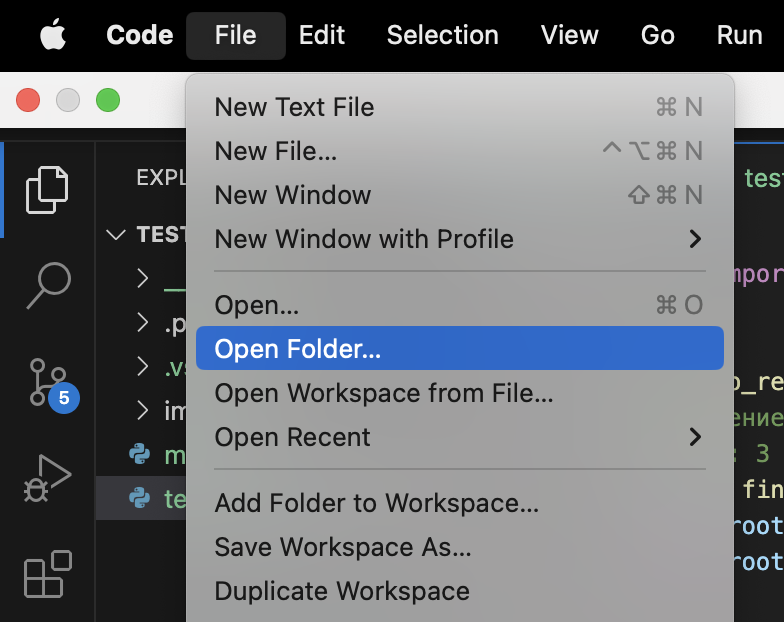Choose New File... from the File menu
This screenshot has width=784, height=622.
coord(460,151)
